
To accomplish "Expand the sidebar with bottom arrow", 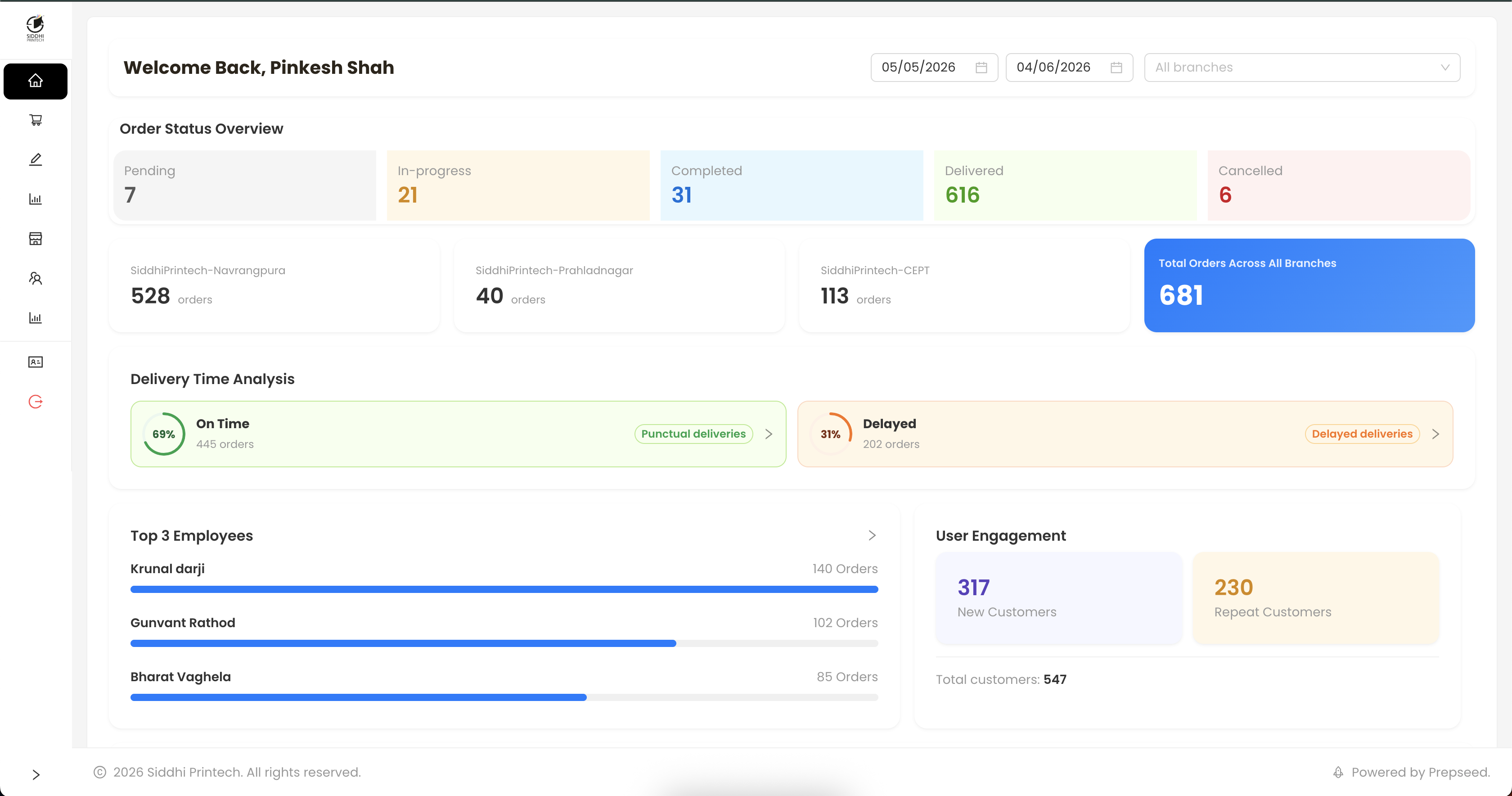I will pyautogui.click(x=36, y=775).
